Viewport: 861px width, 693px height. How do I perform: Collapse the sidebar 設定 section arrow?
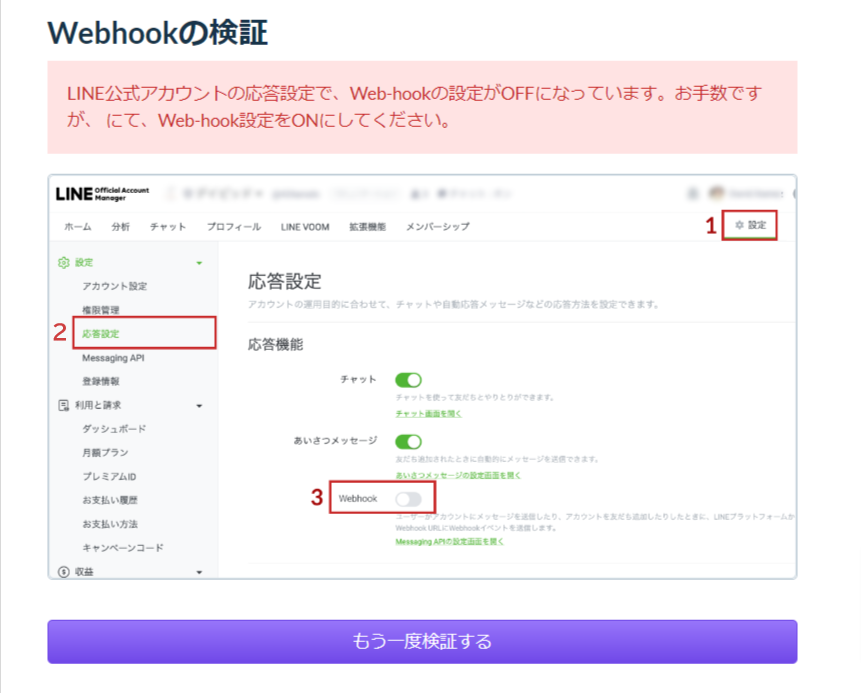(199, 263)
